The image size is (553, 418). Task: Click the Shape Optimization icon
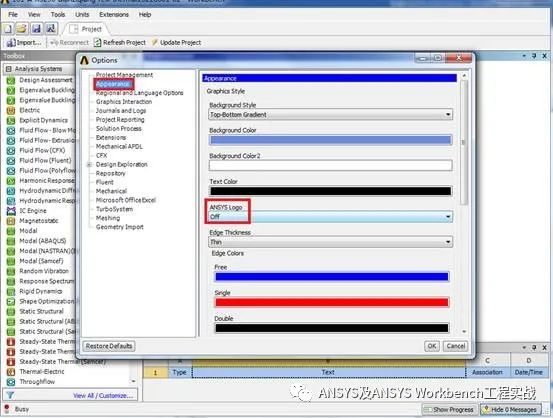[11, 302]
